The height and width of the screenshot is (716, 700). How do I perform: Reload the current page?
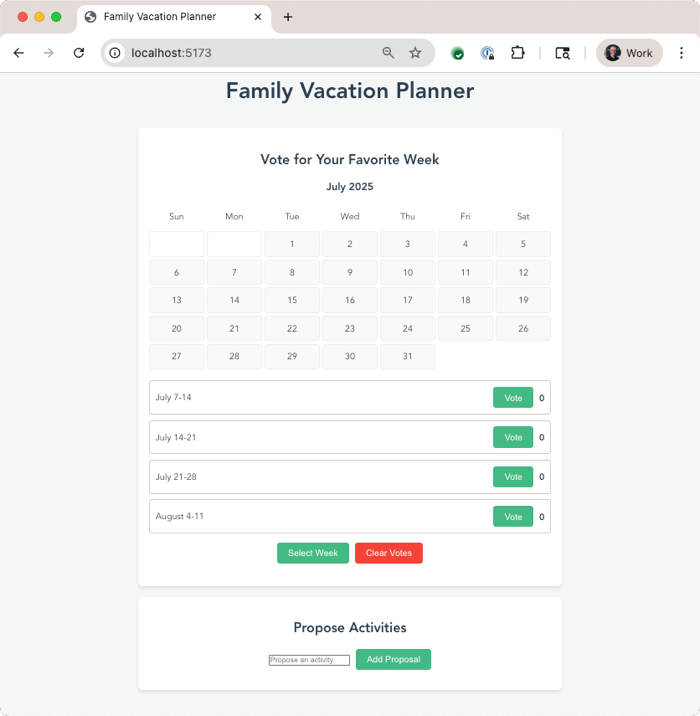coord(79,53)
